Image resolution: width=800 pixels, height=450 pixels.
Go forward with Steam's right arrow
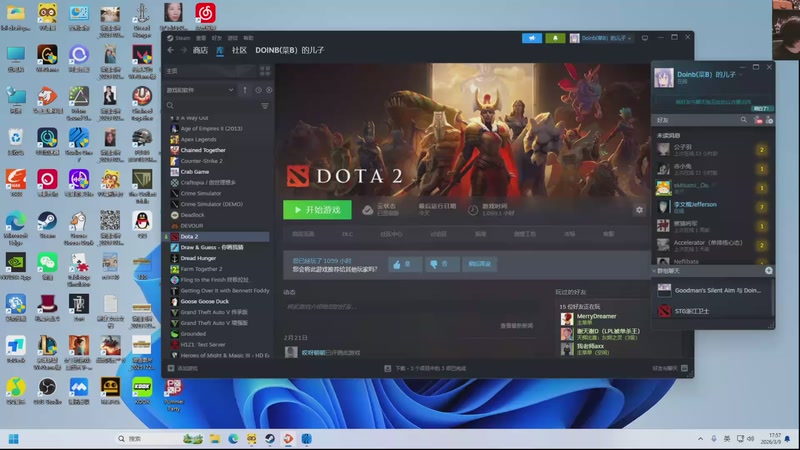(x=184, y=50)
